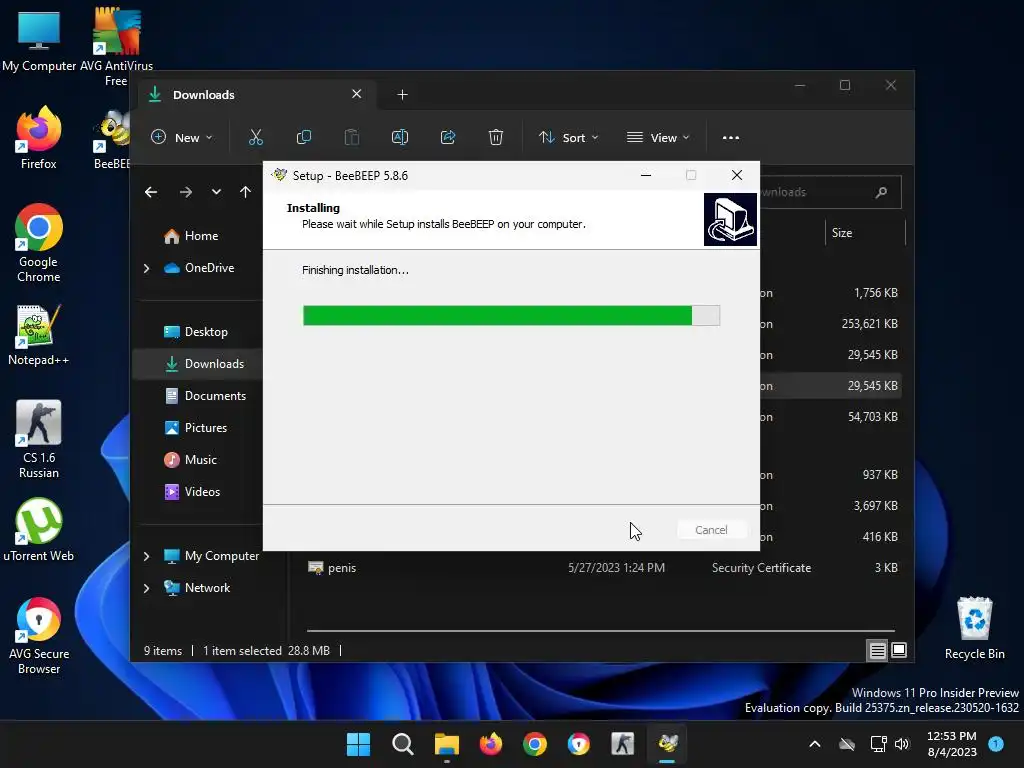Click the Chrome icon in the taskbar

pos(535,744)
